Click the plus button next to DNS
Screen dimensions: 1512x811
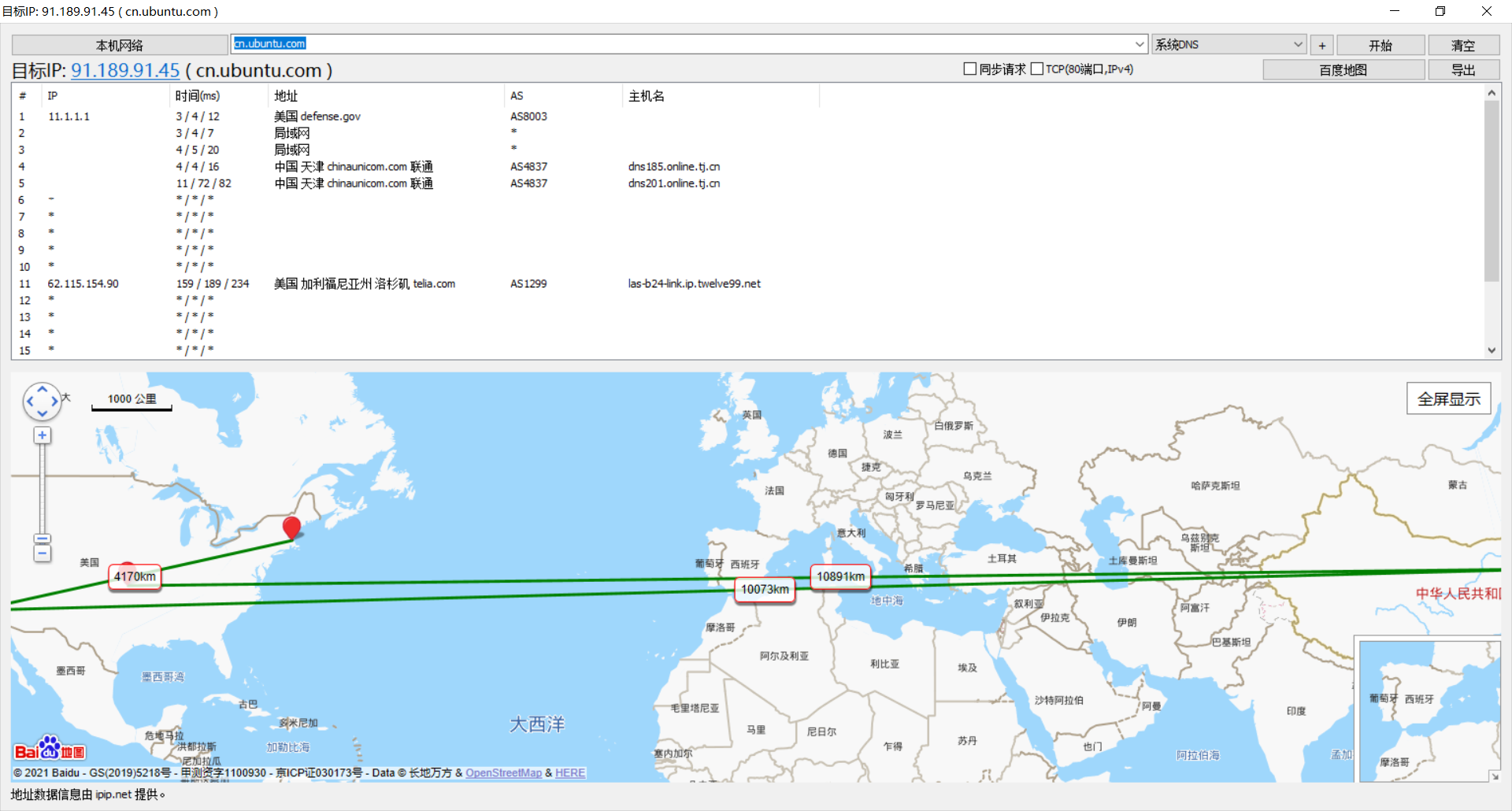(1322, 45)
